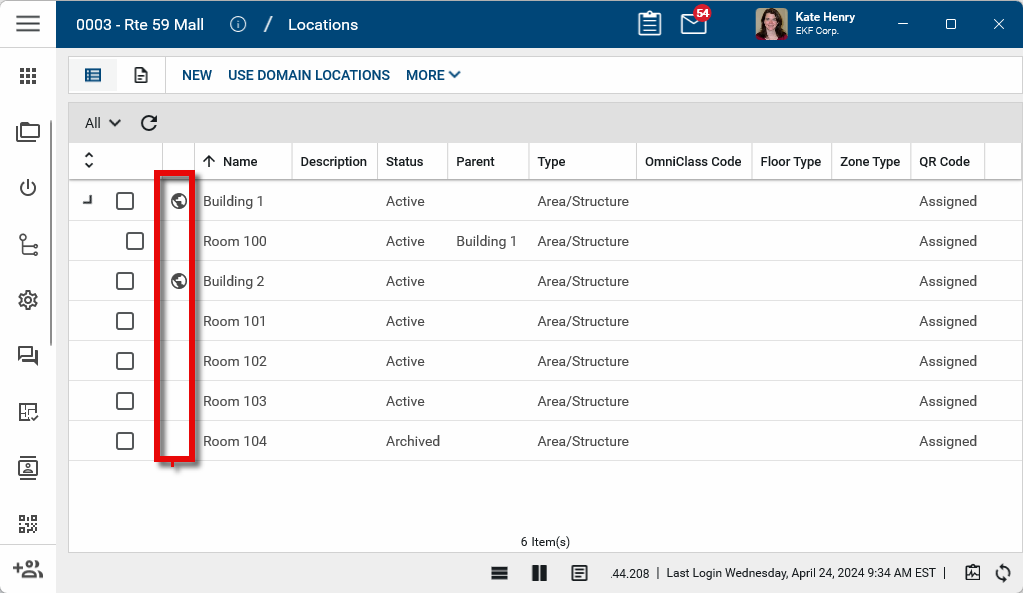Switch to the document view tab
This screenshot has height=593, width=1023.
(141, 75)
